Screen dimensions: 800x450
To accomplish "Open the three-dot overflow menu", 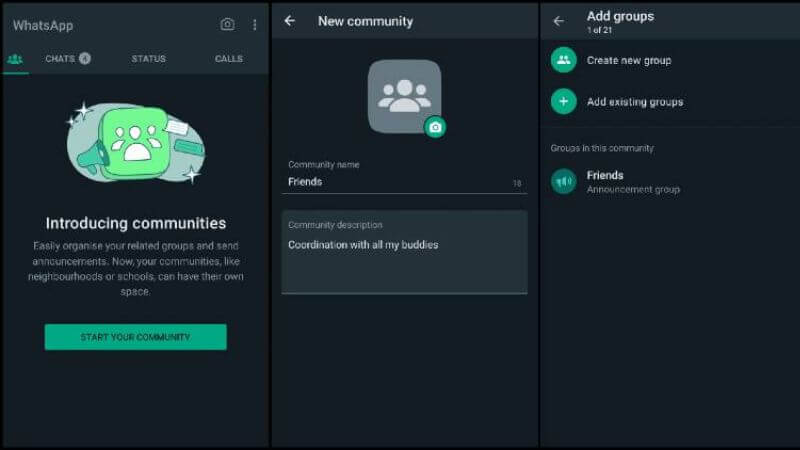I will click(x=254, y=25).
